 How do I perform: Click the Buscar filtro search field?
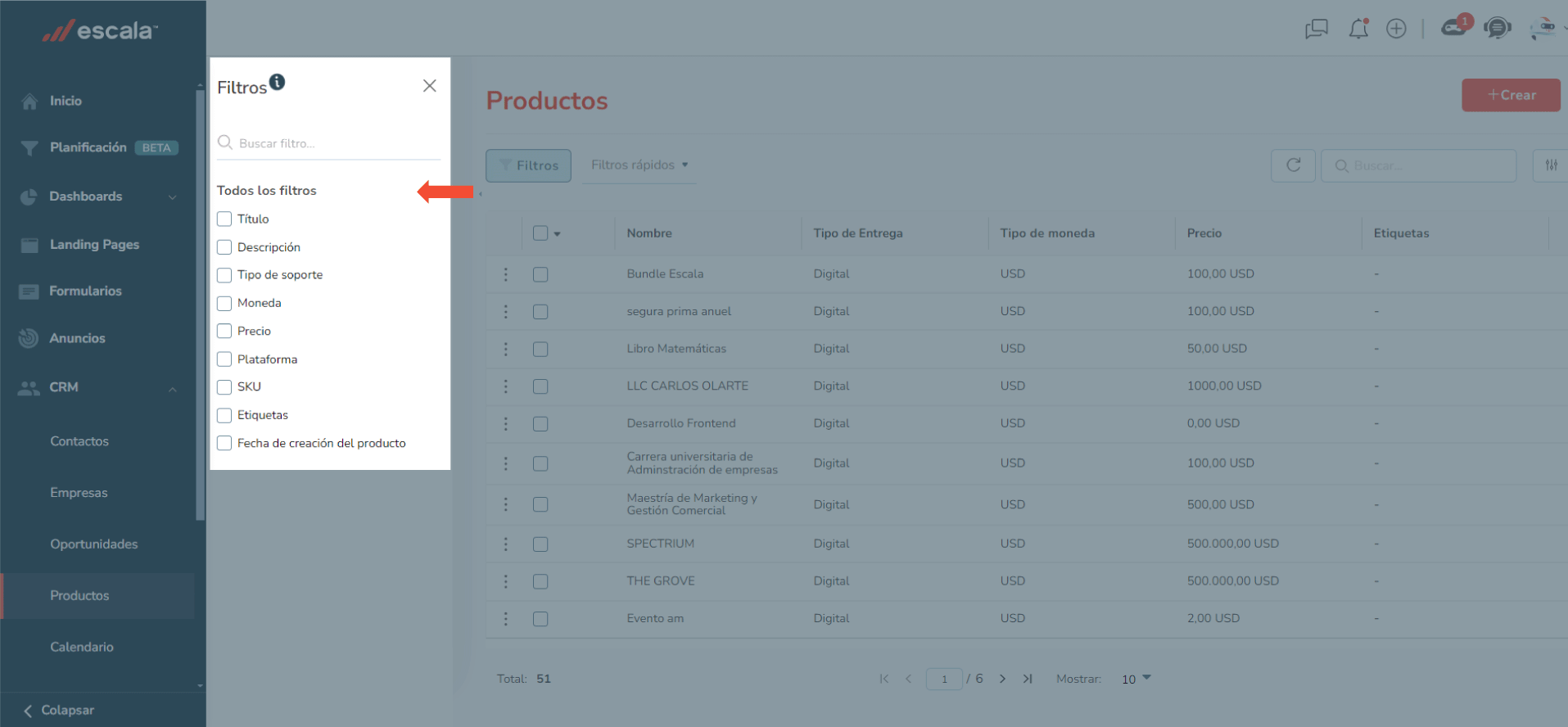[x=336, y=143]
